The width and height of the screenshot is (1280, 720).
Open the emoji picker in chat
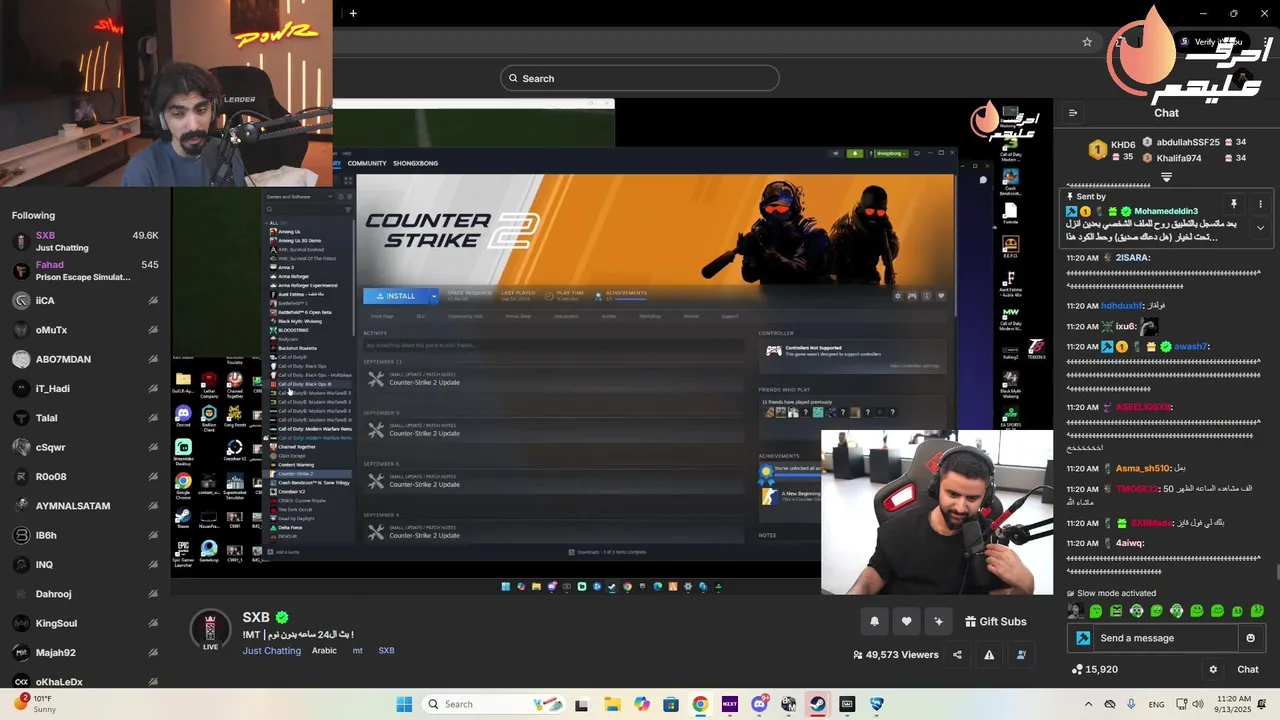[1250, 638]
